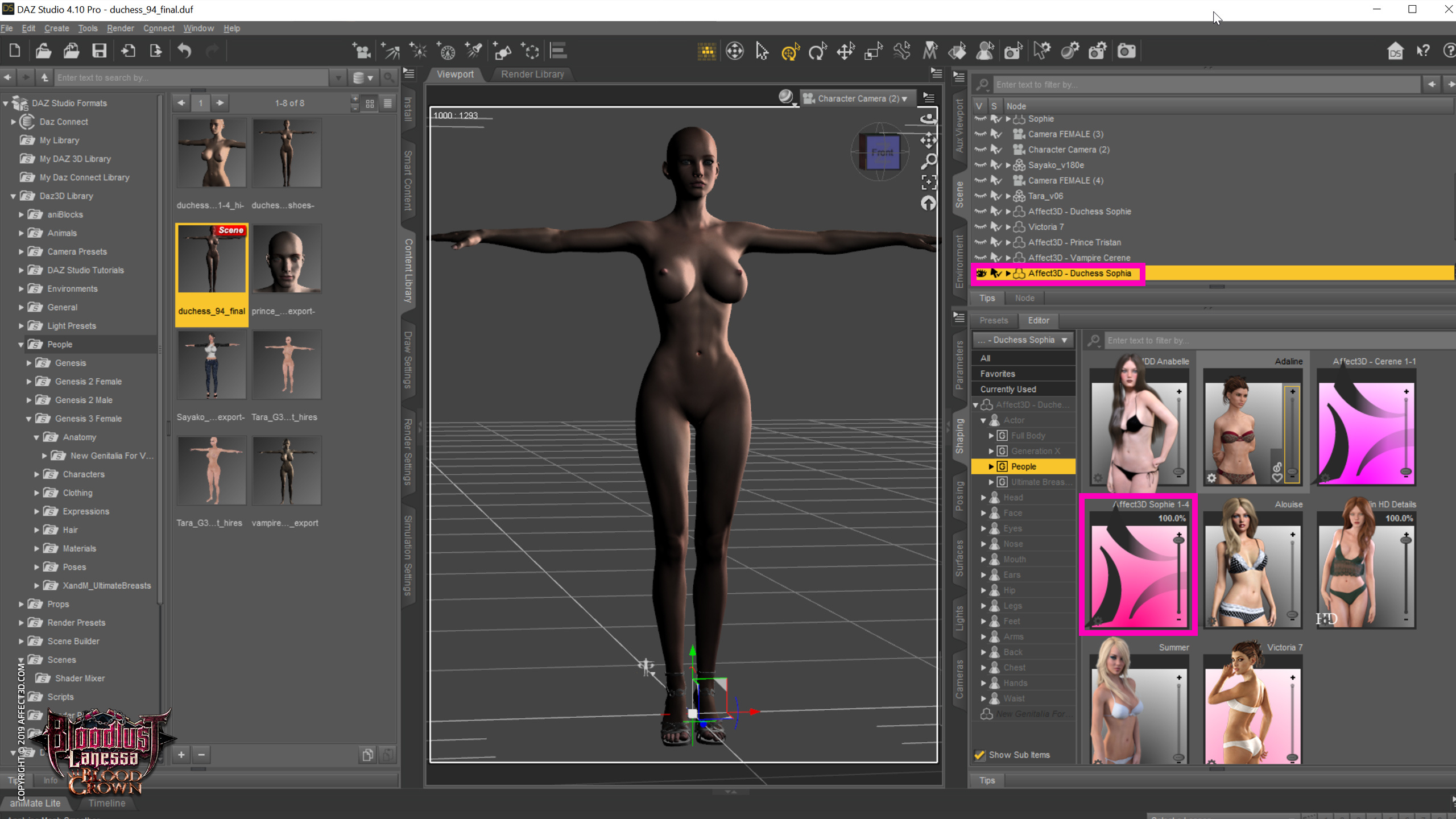The height and width of the screenshot is (819, 1456).
Task: Switch to the Render Library tab
Action: pos(532,75)
